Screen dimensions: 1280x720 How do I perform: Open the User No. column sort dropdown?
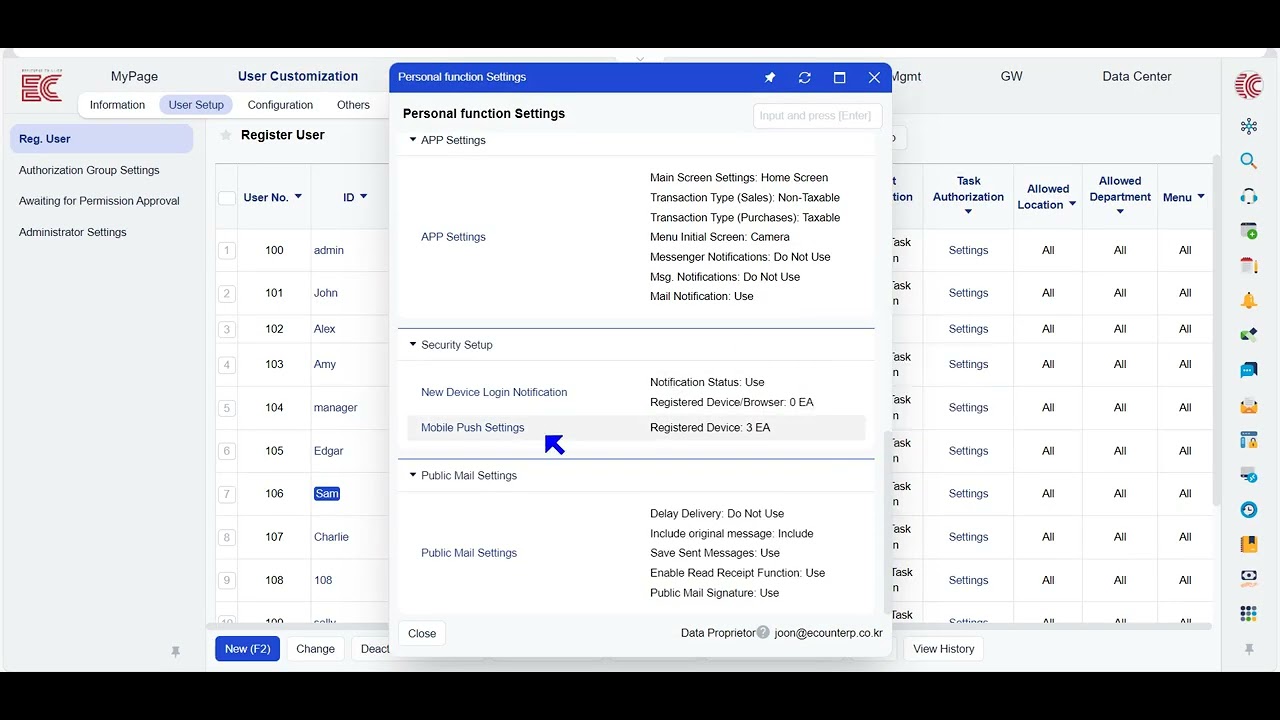(x=298, y=197)
